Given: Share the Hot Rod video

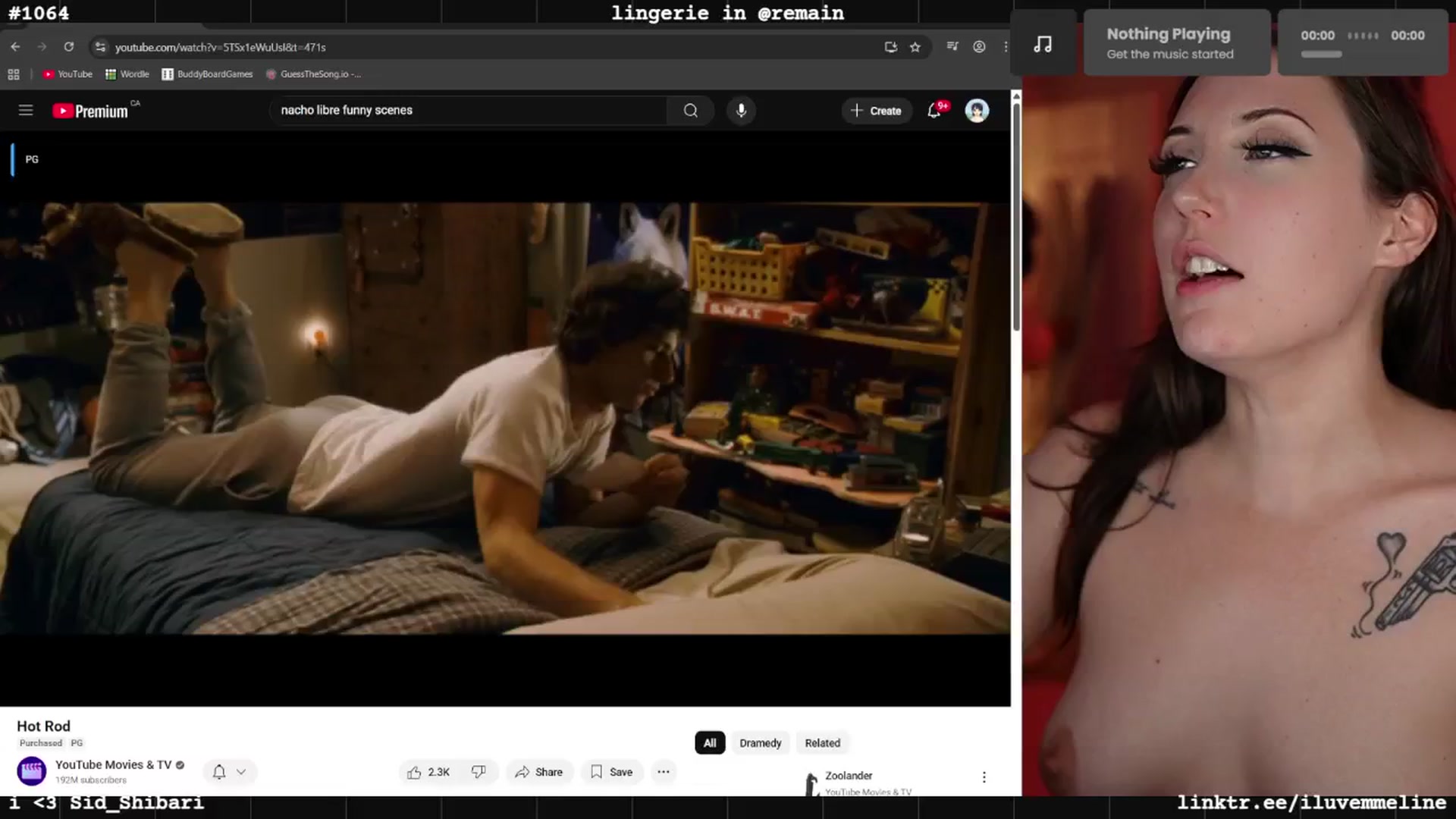Looking at the screenshot, I should (x=539, y=772).
